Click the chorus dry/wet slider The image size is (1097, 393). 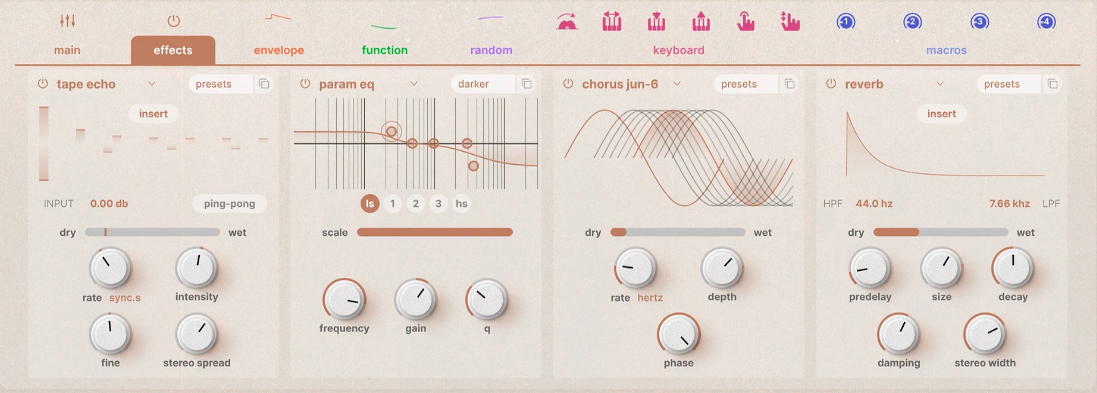click(678, 232)
